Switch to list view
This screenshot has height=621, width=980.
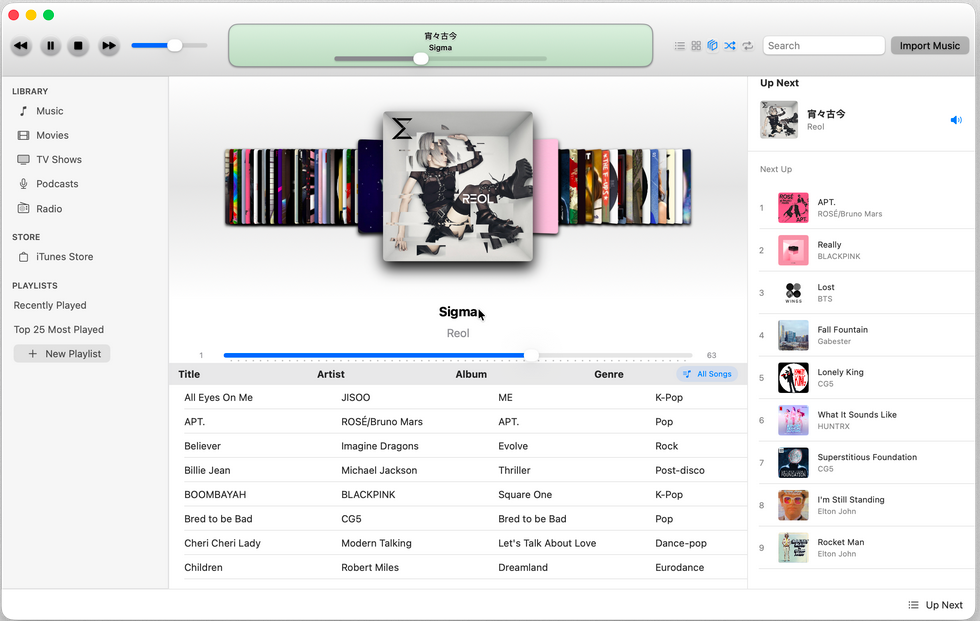tap(681, 45)
